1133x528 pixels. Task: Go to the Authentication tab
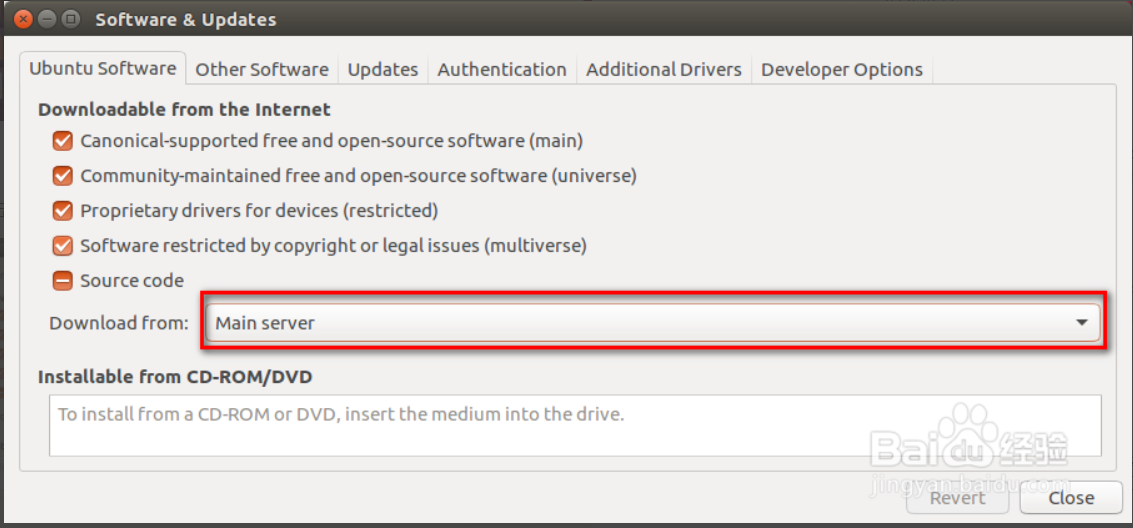pos(502,70)
